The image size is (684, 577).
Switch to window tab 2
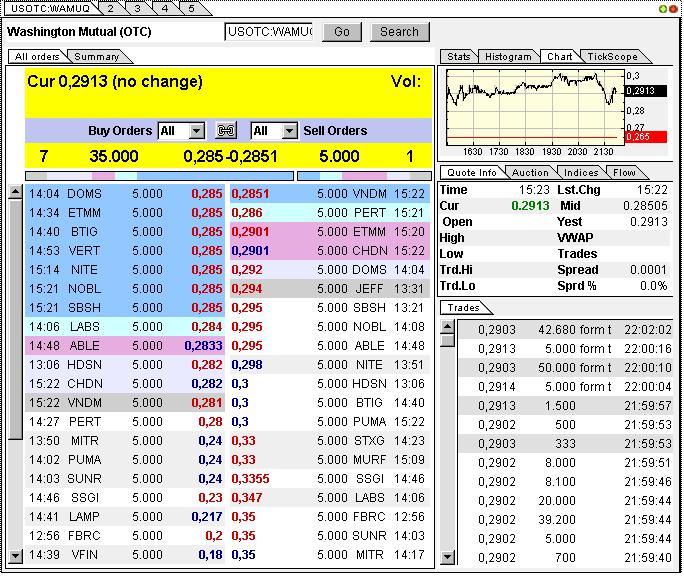[111, 8]
